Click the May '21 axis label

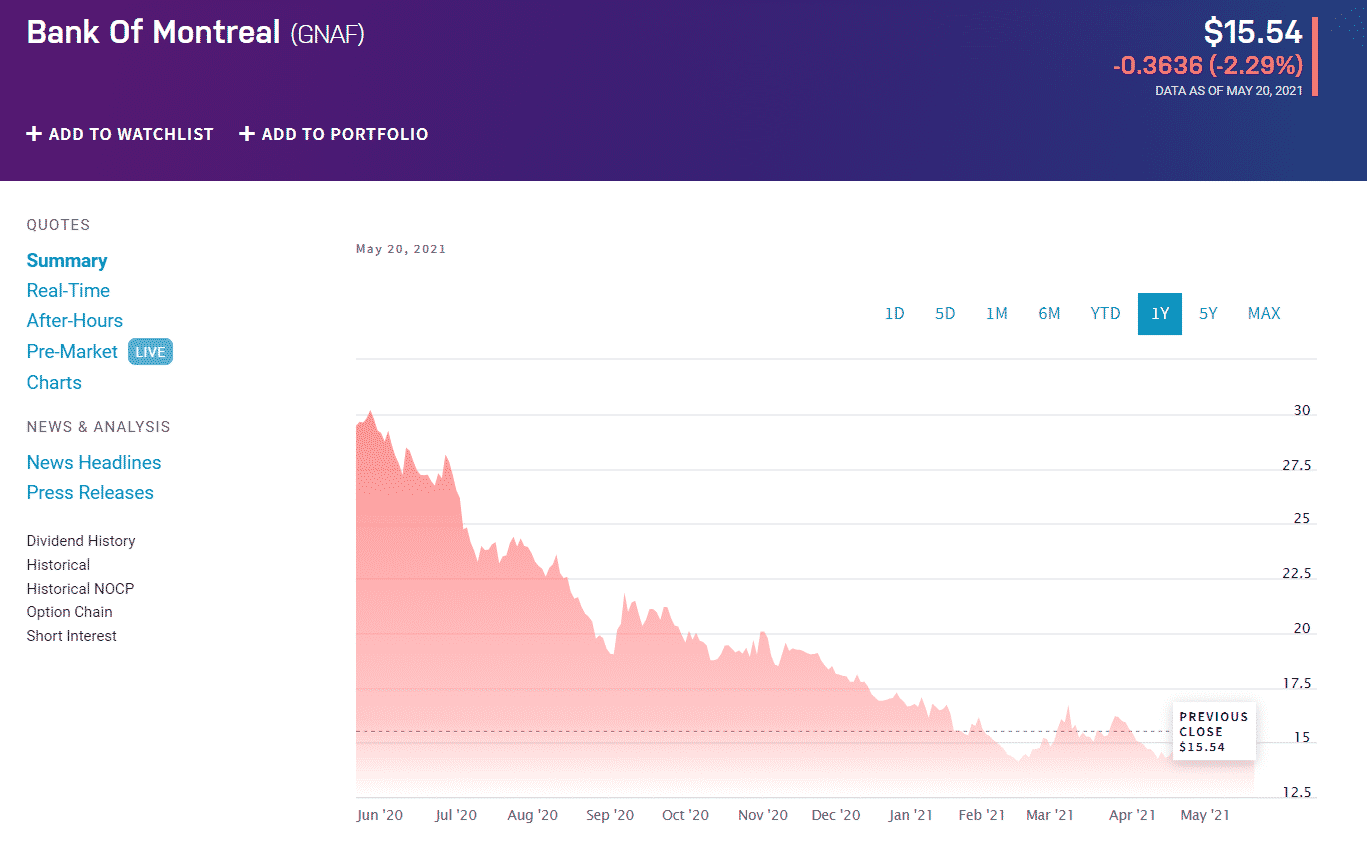(x=1205, y=815)
